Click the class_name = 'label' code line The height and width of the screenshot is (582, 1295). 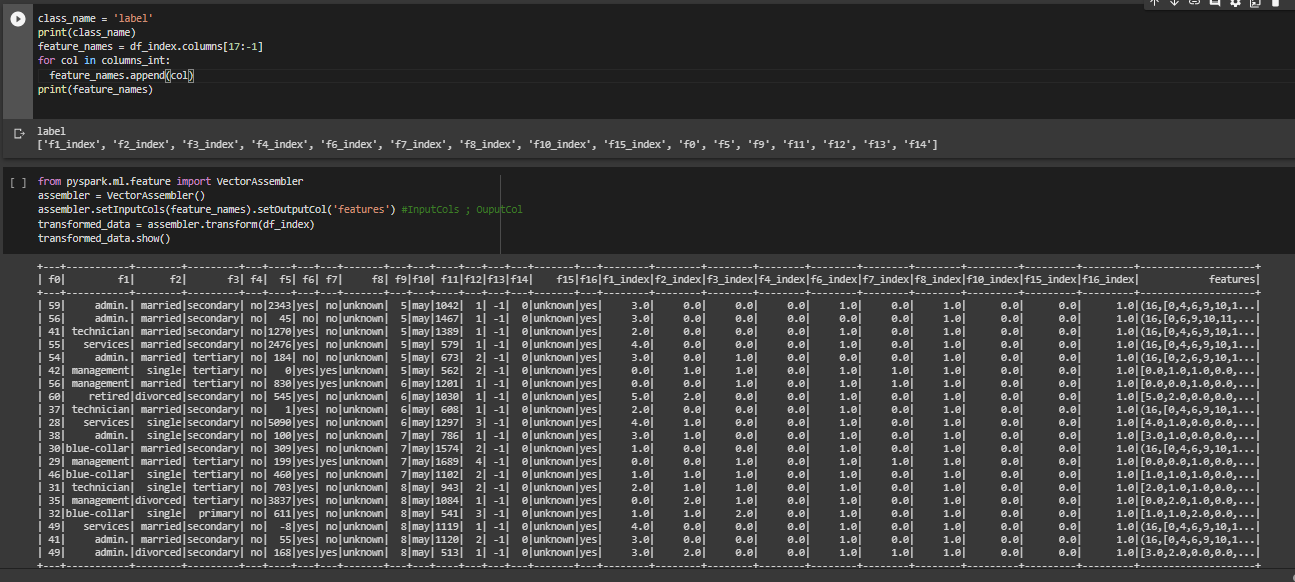tap(95, 19)
